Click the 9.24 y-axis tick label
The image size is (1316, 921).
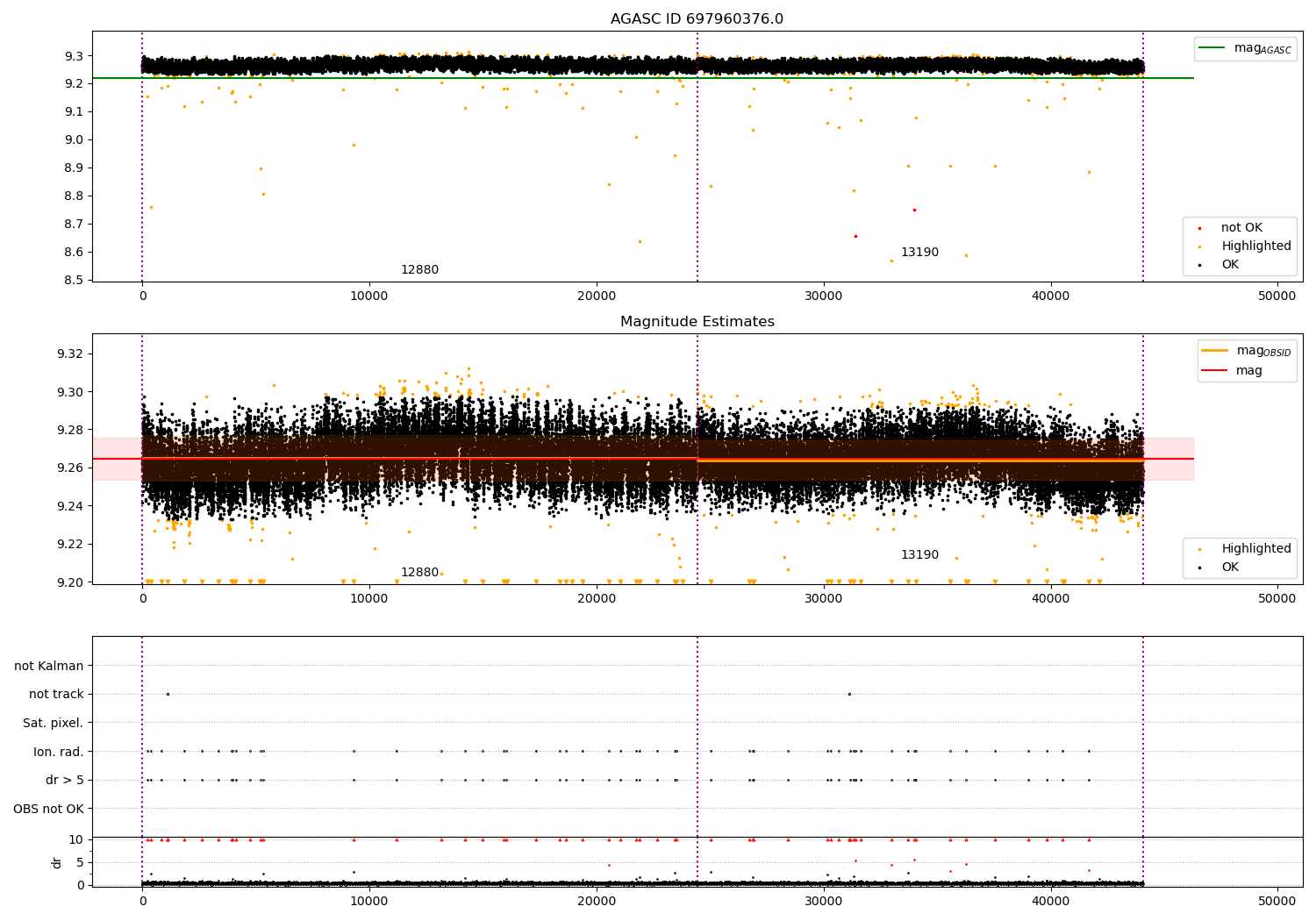point(70,507)
